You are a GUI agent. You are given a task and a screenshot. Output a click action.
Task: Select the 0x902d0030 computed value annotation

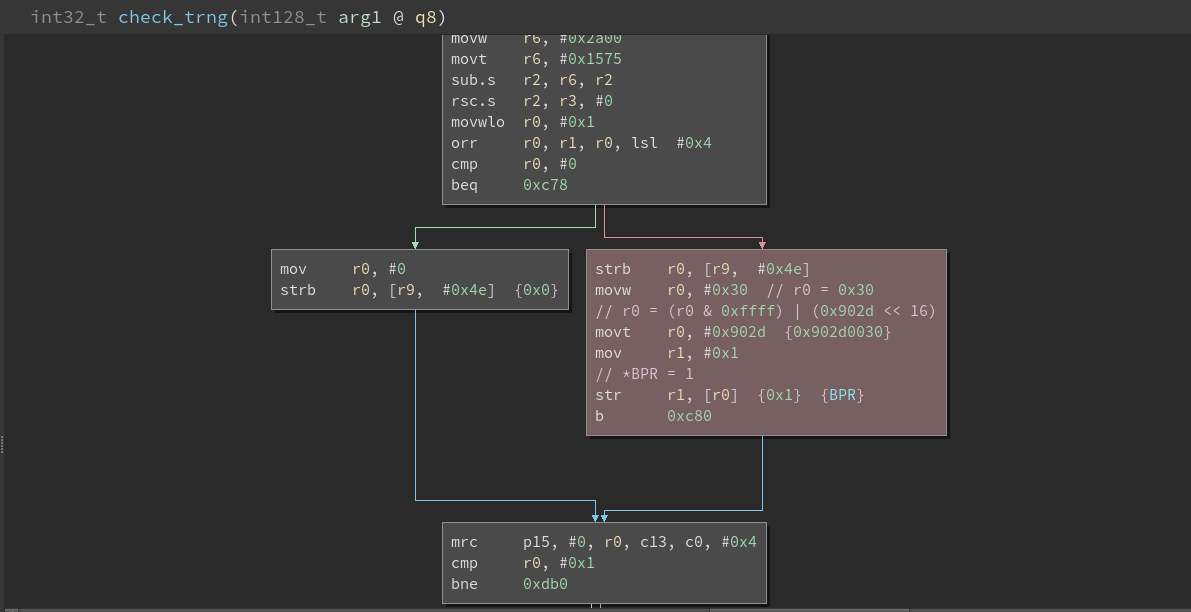point(838,332)
